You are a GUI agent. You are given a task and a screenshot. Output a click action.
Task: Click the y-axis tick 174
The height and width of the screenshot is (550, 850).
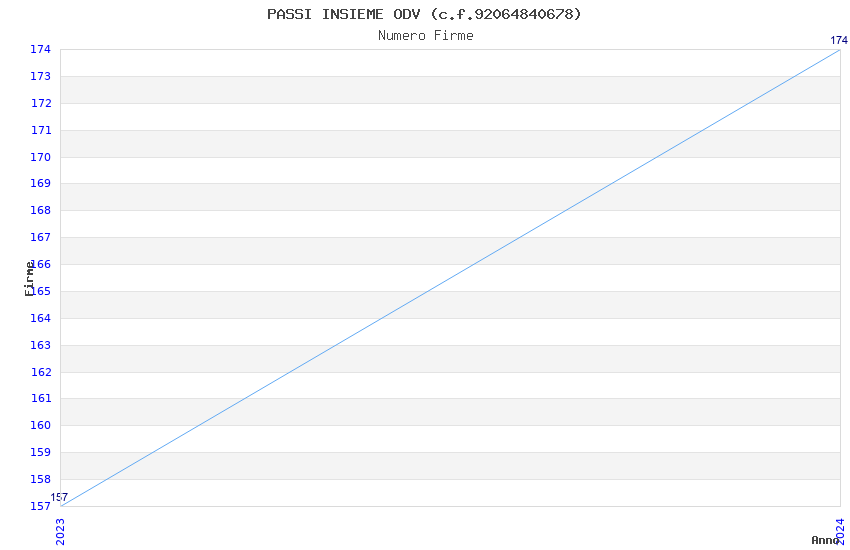(41, 49)
